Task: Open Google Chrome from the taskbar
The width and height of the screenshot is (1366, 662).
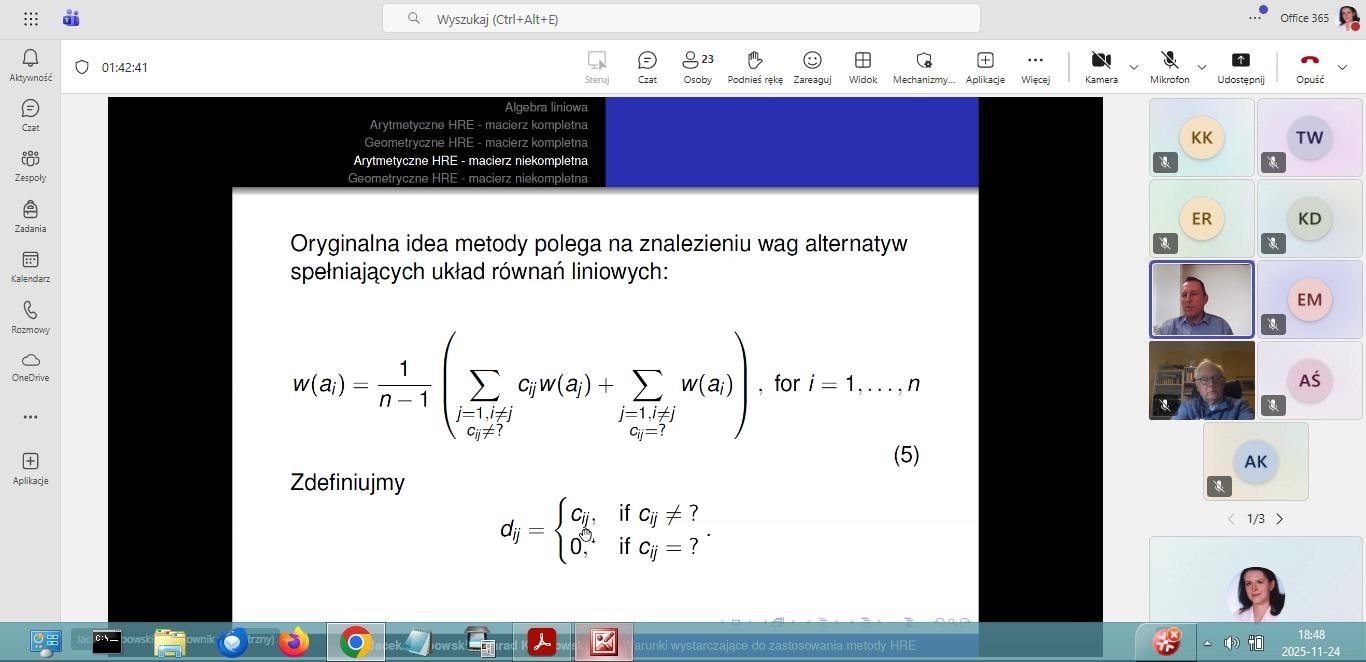Action: (x=355, y=642)
